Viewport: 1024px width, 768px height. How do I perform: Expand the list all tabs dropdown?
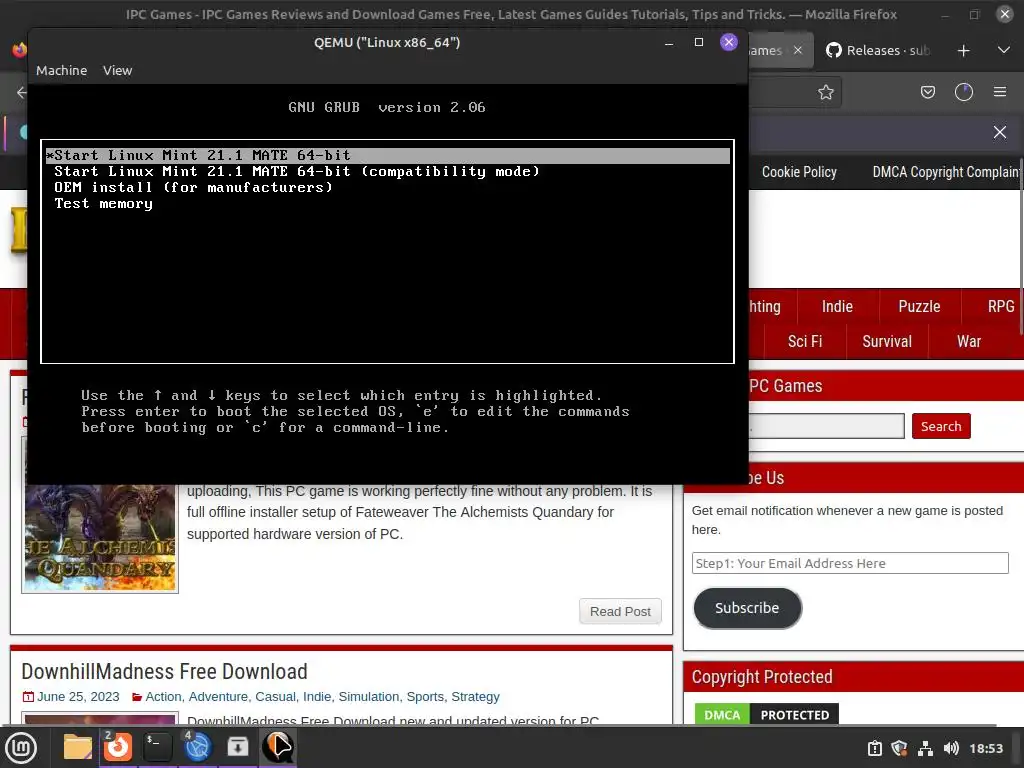(x=1004, y=50)
